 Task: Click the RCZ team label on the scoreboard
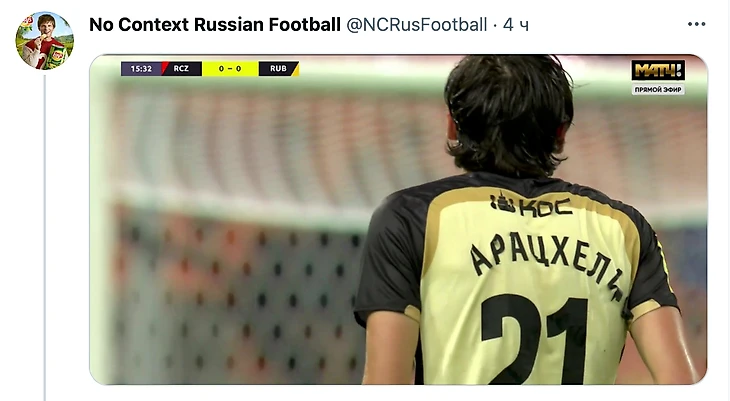click(181, 68)
